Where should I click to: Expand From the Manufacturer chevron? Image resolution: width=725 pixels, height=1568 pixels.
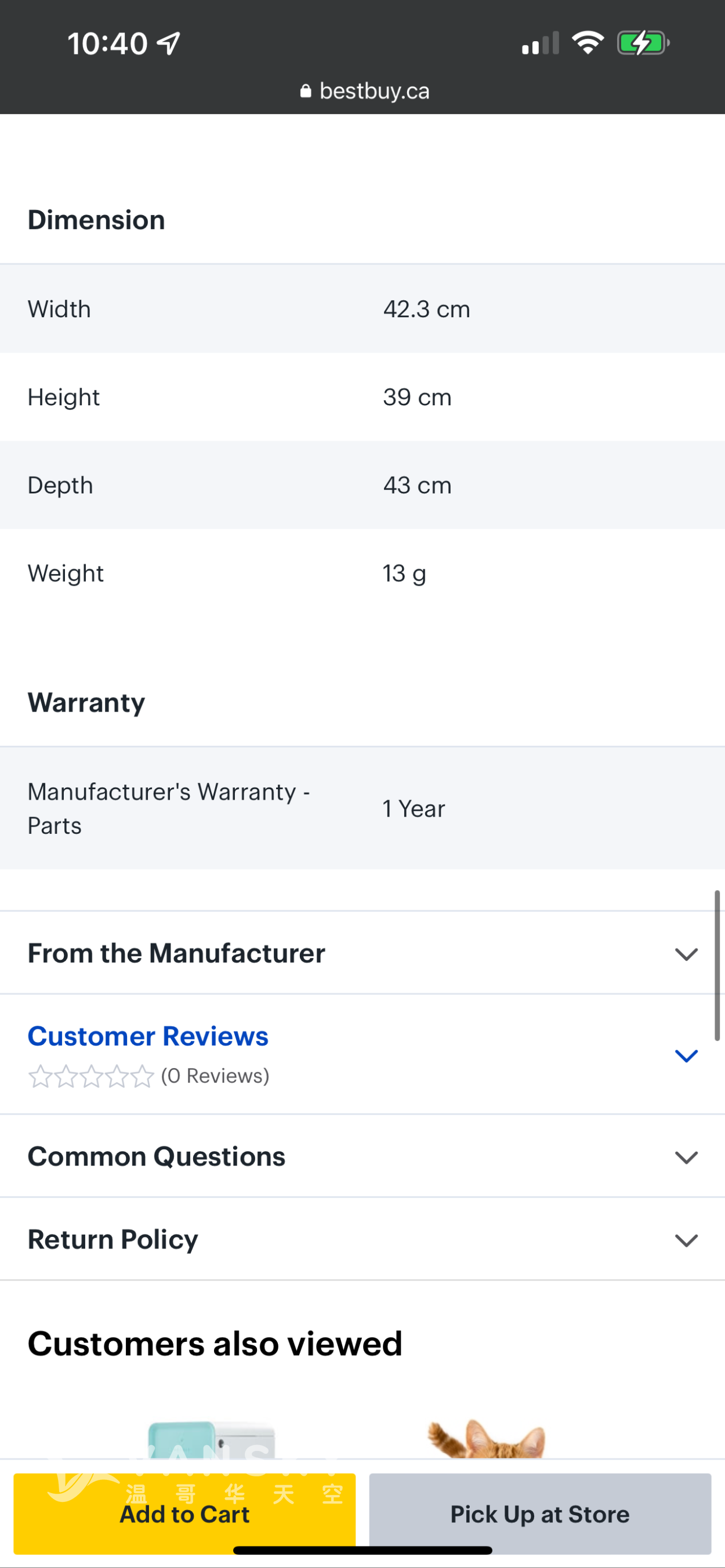pos(686,954)
